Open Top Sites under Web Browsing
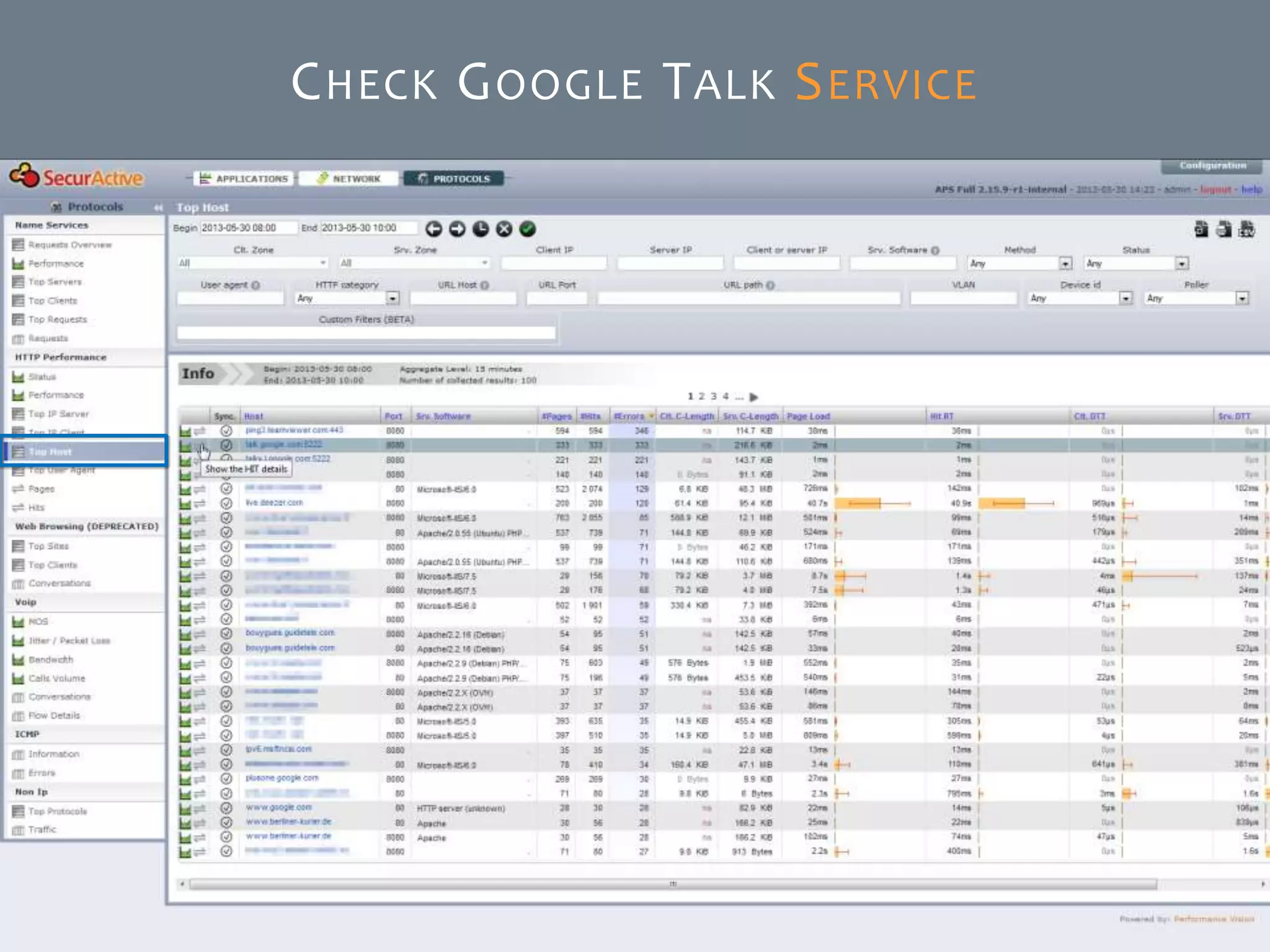Image resolution: width=1270 pixels, height=952 pixels. tap(48, 547)
